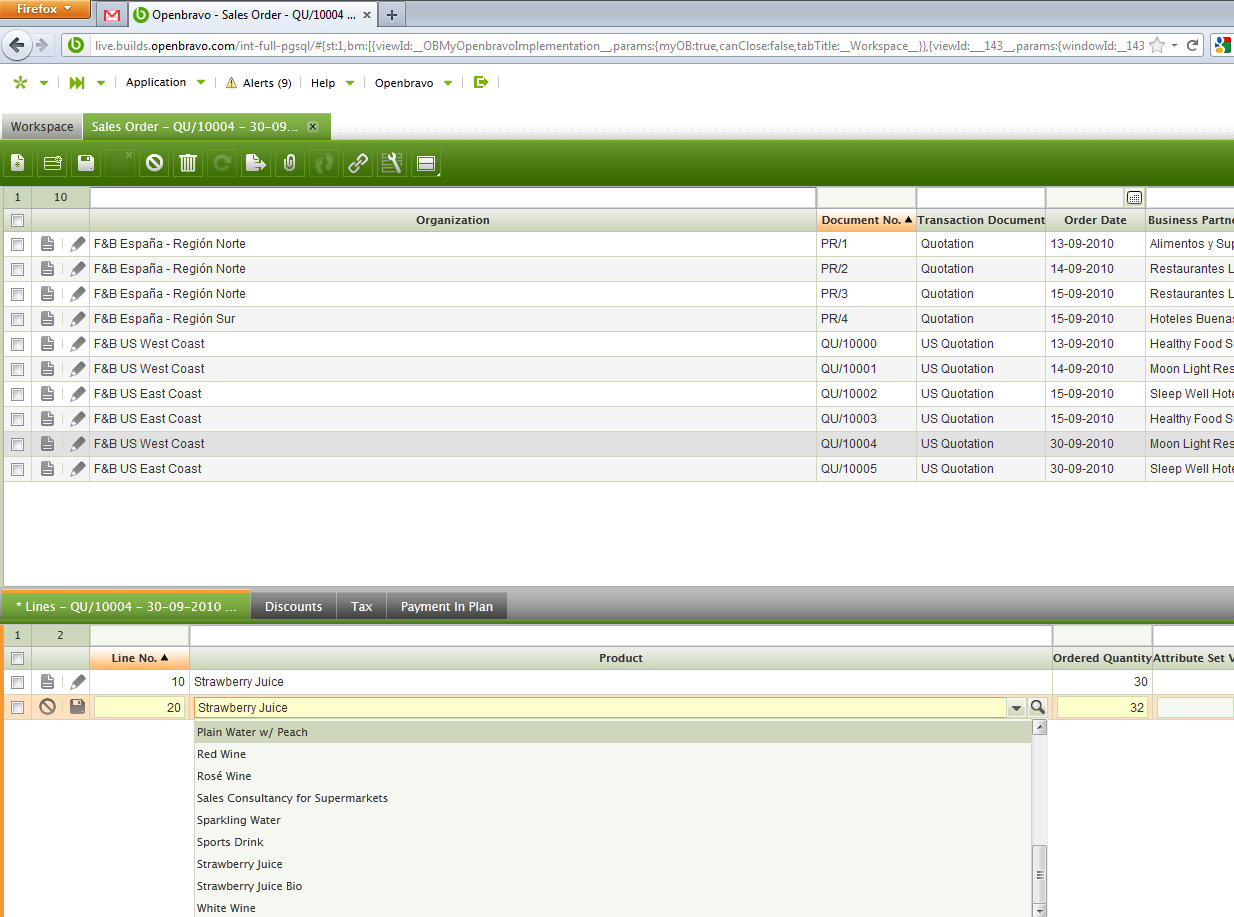Click the Save toolbar icon
The width and height of the screenshot is (1234, 917).
[x=86, y=163]
